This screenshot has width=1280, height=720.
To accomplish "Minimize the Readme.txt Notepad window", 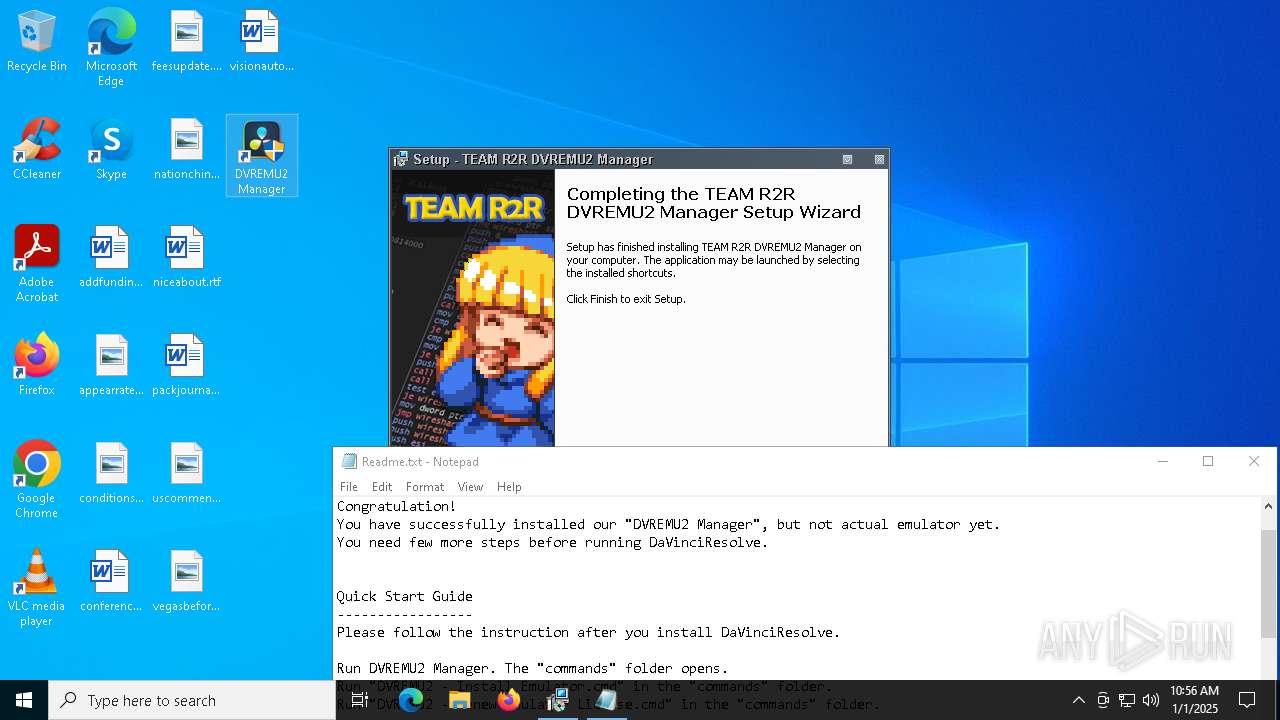I will pos(1162,461).
